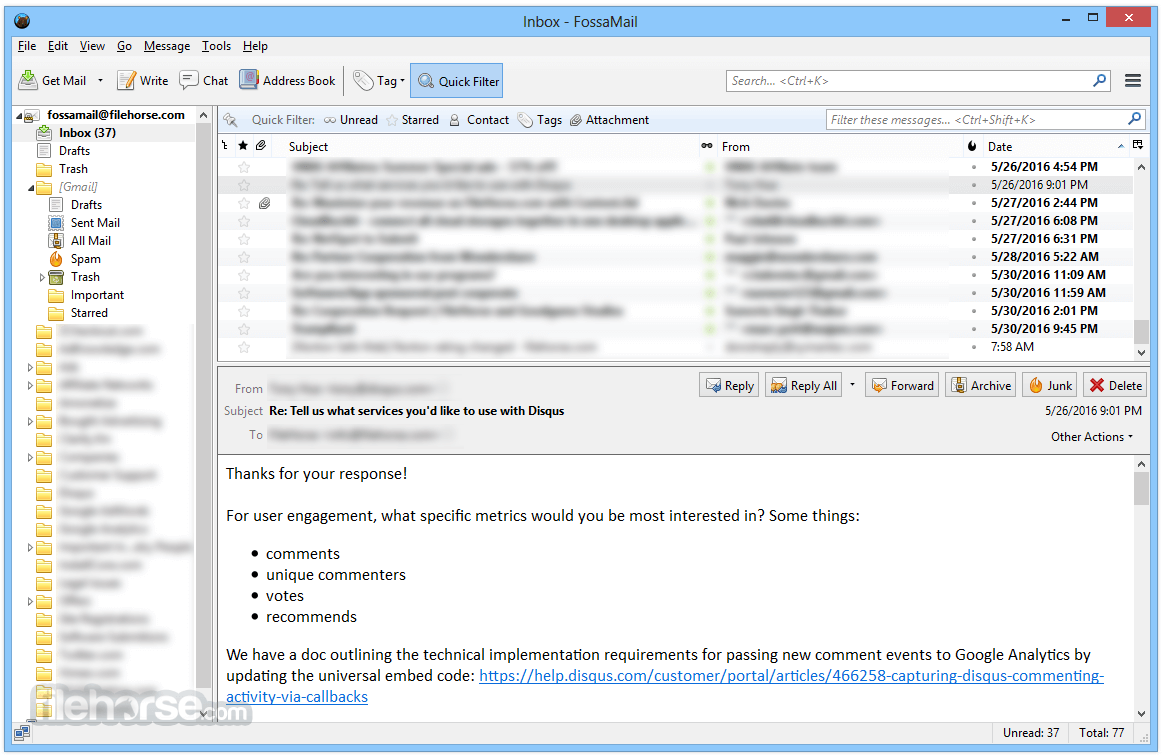
Task: Toggle the Starred quick filter
Action: pos(413,120)
